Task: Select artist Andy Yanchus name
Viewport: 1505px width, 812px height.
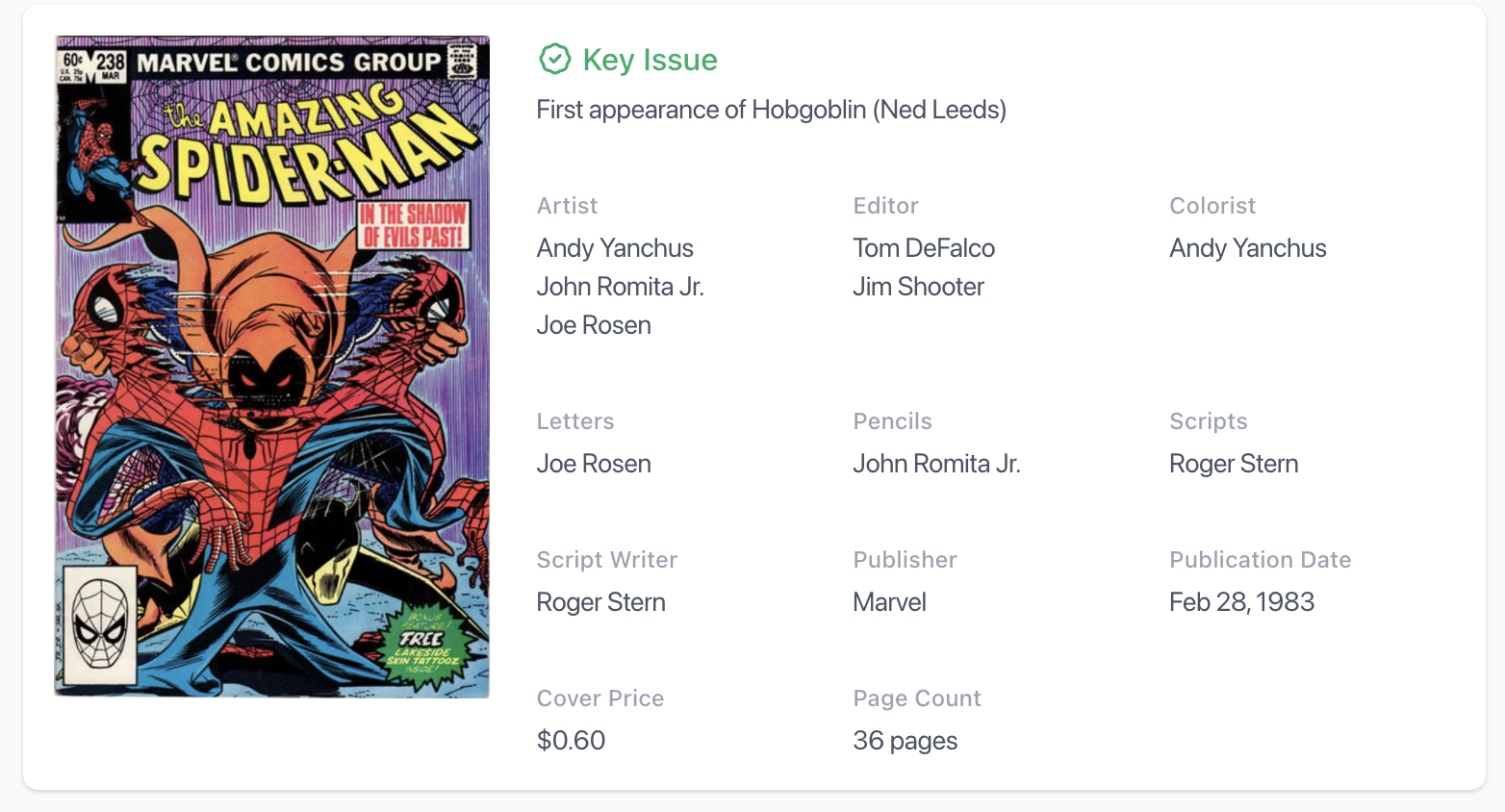Action: pos(615,248)
